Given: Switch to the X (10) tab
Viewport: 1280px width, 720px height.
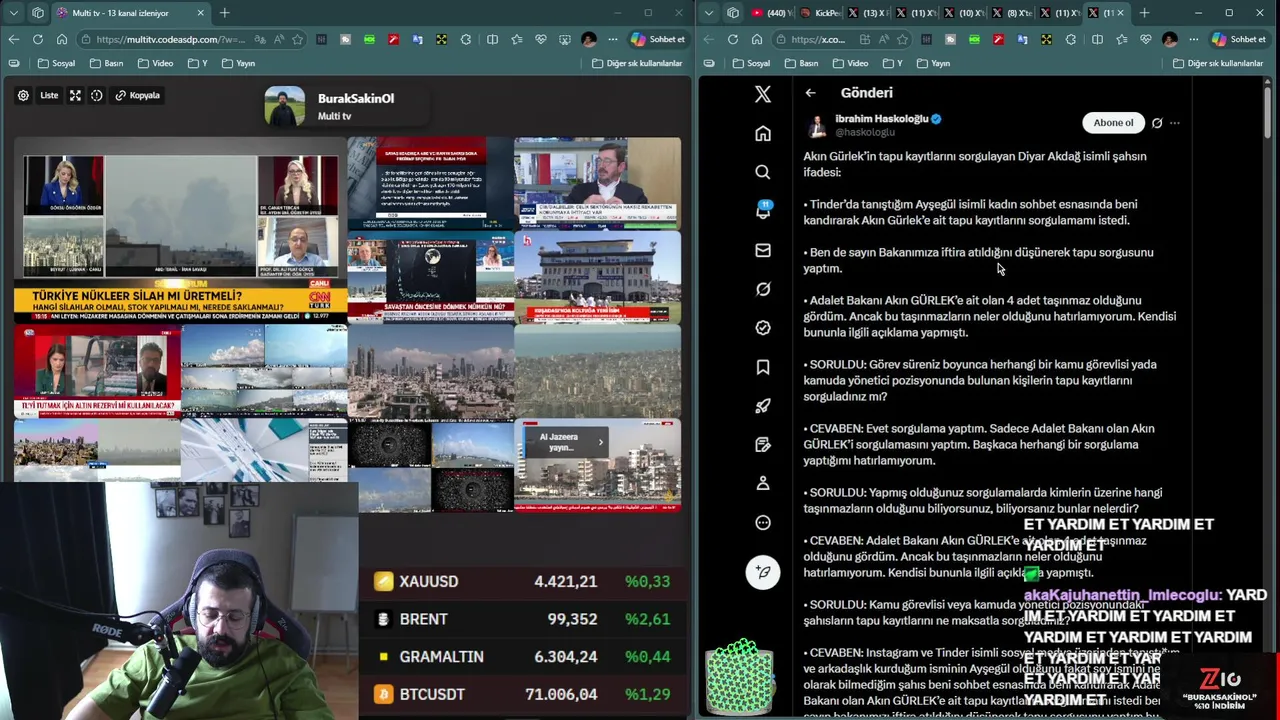Looking at the screenshot, I should click(962, 13).
